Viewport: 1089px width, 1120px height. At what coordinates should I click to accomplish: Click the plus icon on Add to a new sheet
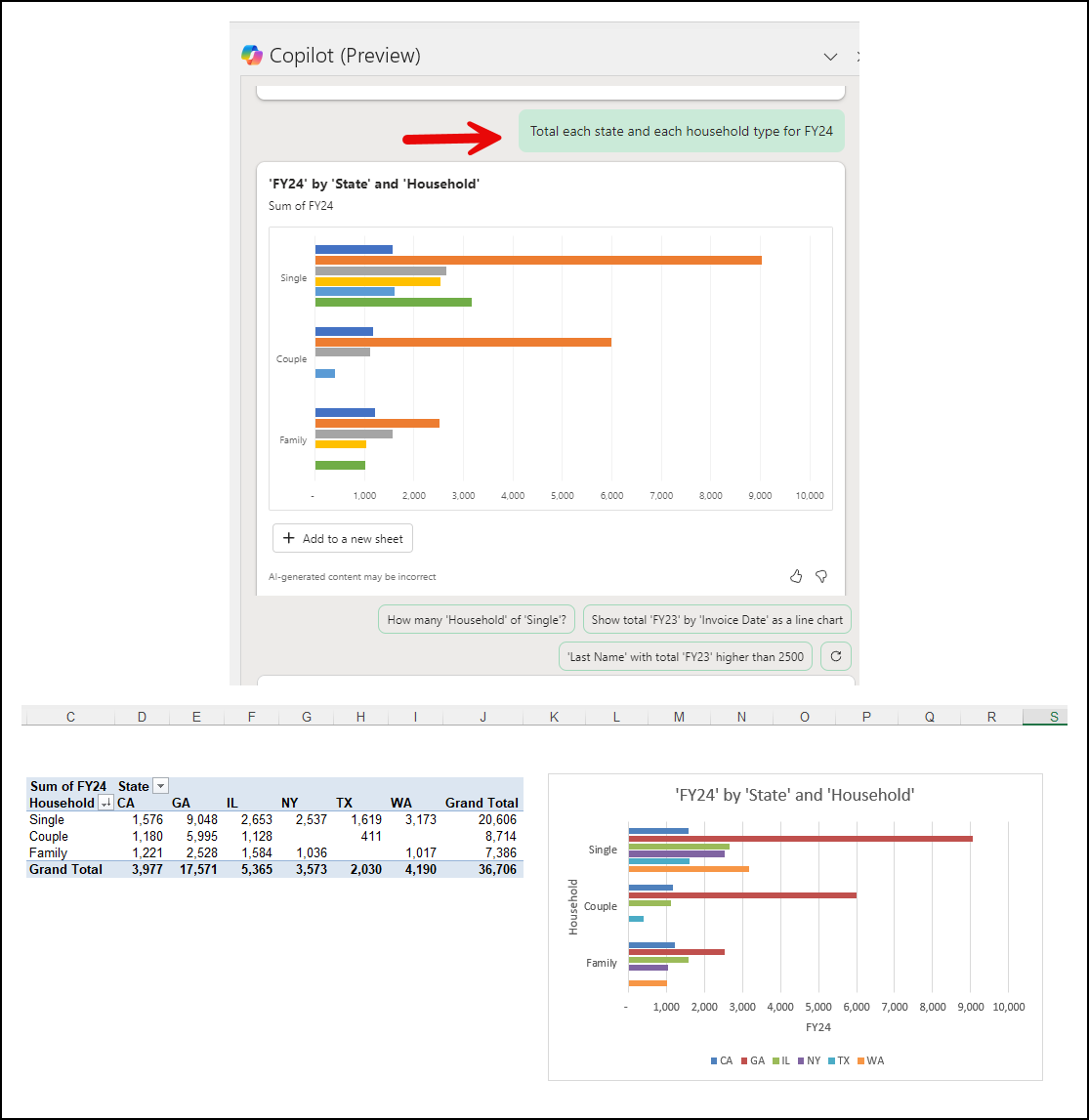click(289, 538)
